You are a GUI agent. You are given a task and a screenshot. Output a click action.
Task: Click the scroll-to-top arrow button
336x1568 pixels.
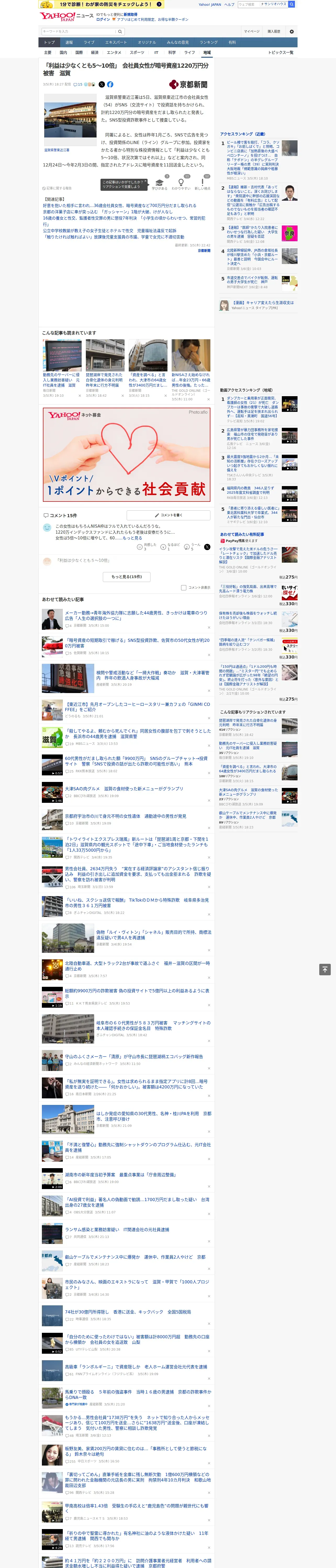325,970
